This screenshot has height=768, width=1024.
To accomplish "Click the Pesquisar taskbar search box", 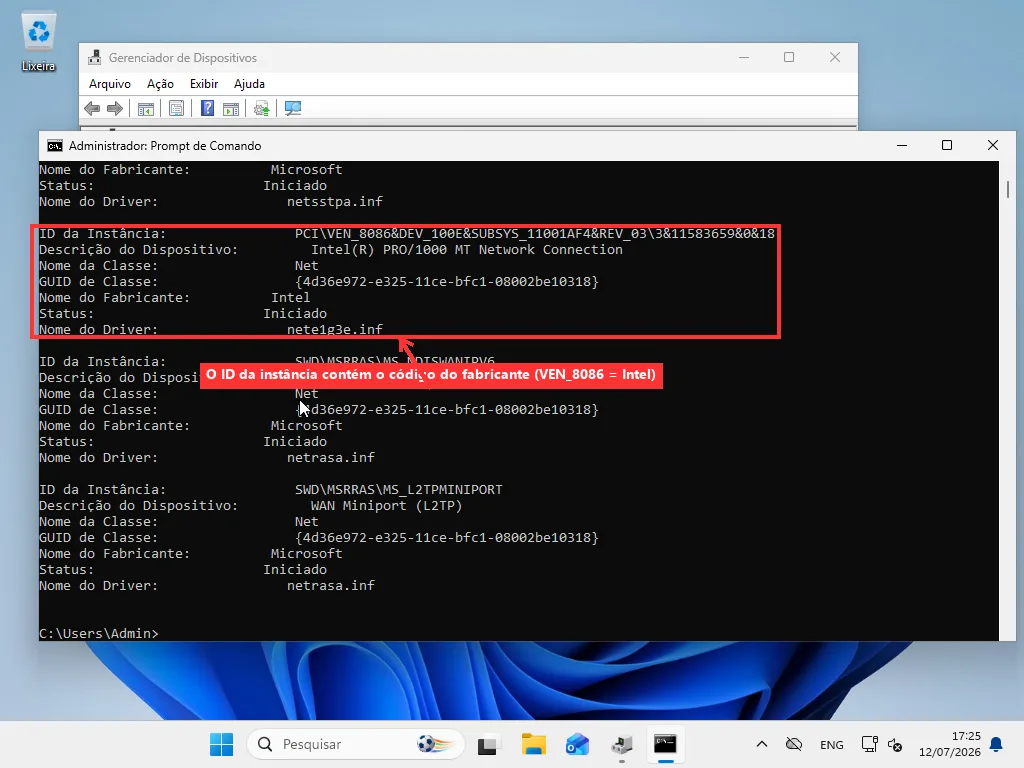I will coord(355,744).
